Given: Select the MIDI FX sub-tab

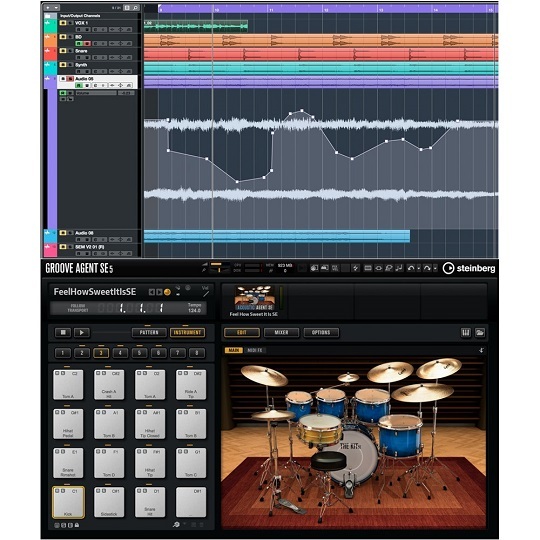Looking at the screenshot, I should pos(255,350).
